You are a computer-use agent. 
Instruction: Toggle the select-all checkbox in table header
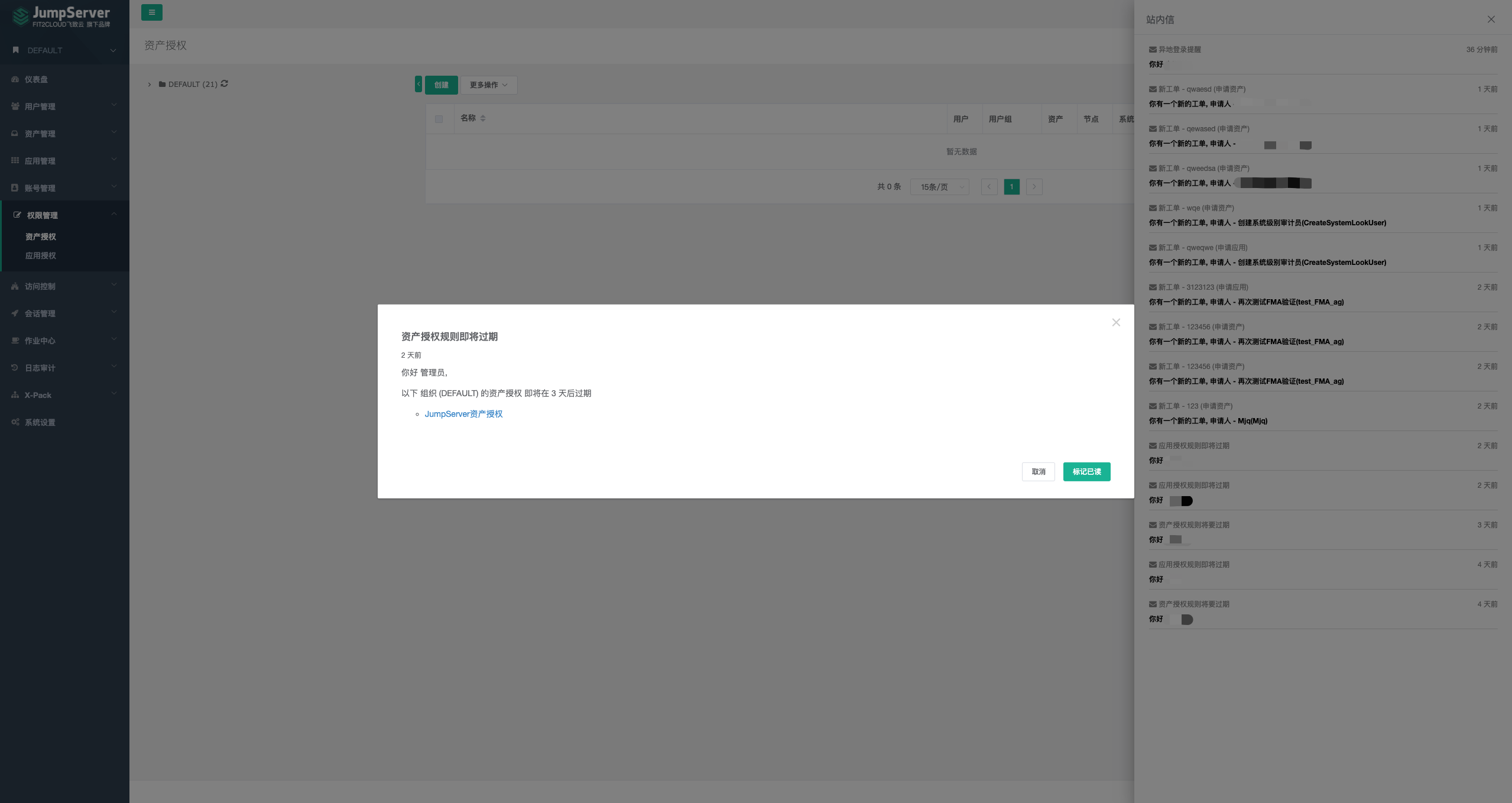(x=439, y=119)
